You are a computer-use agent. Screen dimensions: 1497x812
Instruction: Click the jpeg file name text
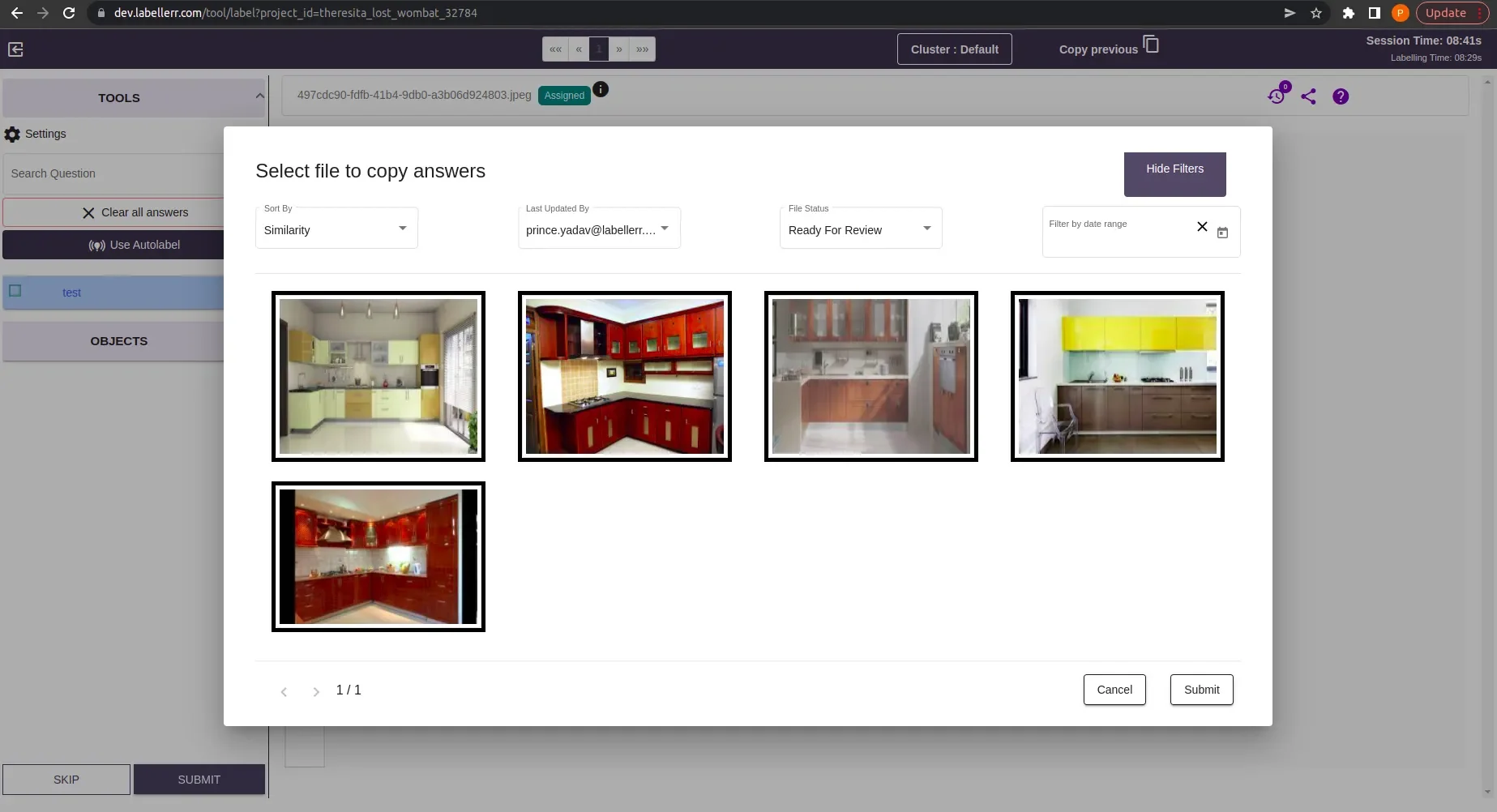[x=414, y=95]
